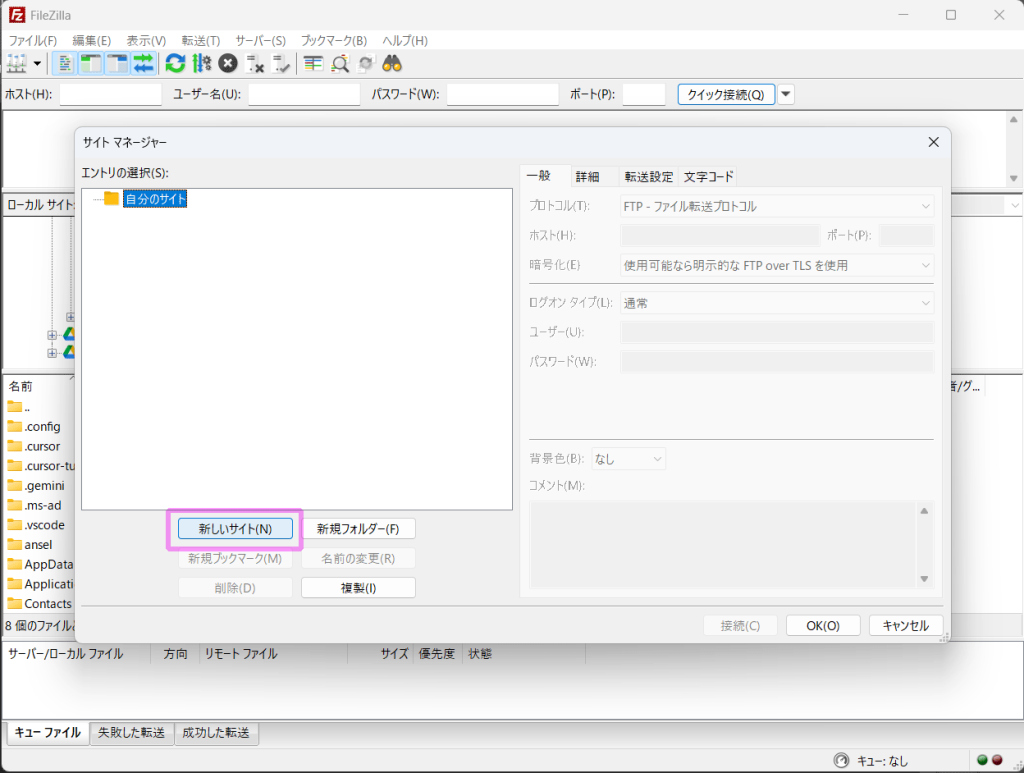
Task: Switch to the 転送設定 tab
Action: 648,177
